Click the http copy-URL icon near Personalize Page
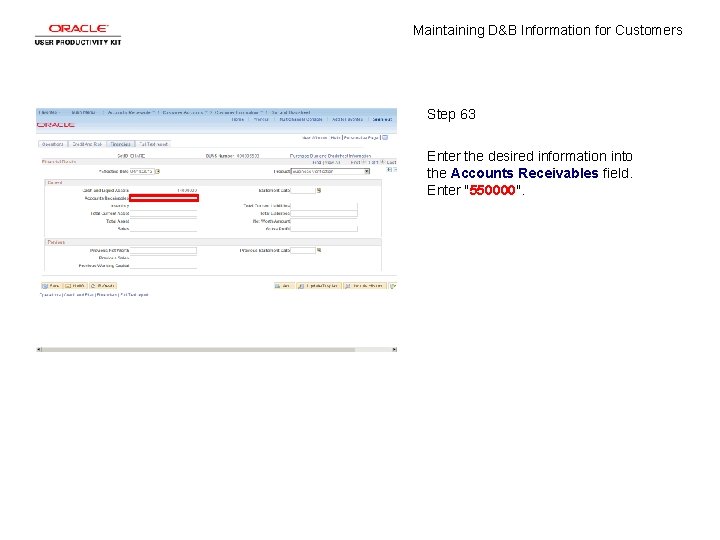720x540 pixels. pyautogui.click(x=385, y=137)
